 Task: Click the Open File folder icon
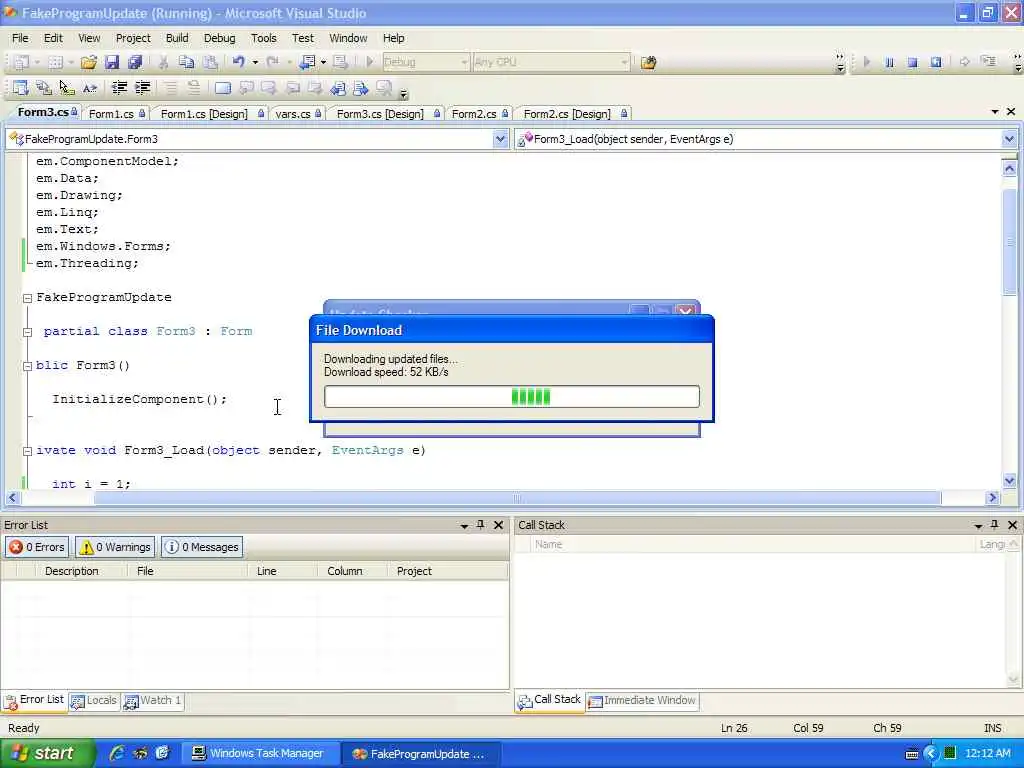coord(89,62)
